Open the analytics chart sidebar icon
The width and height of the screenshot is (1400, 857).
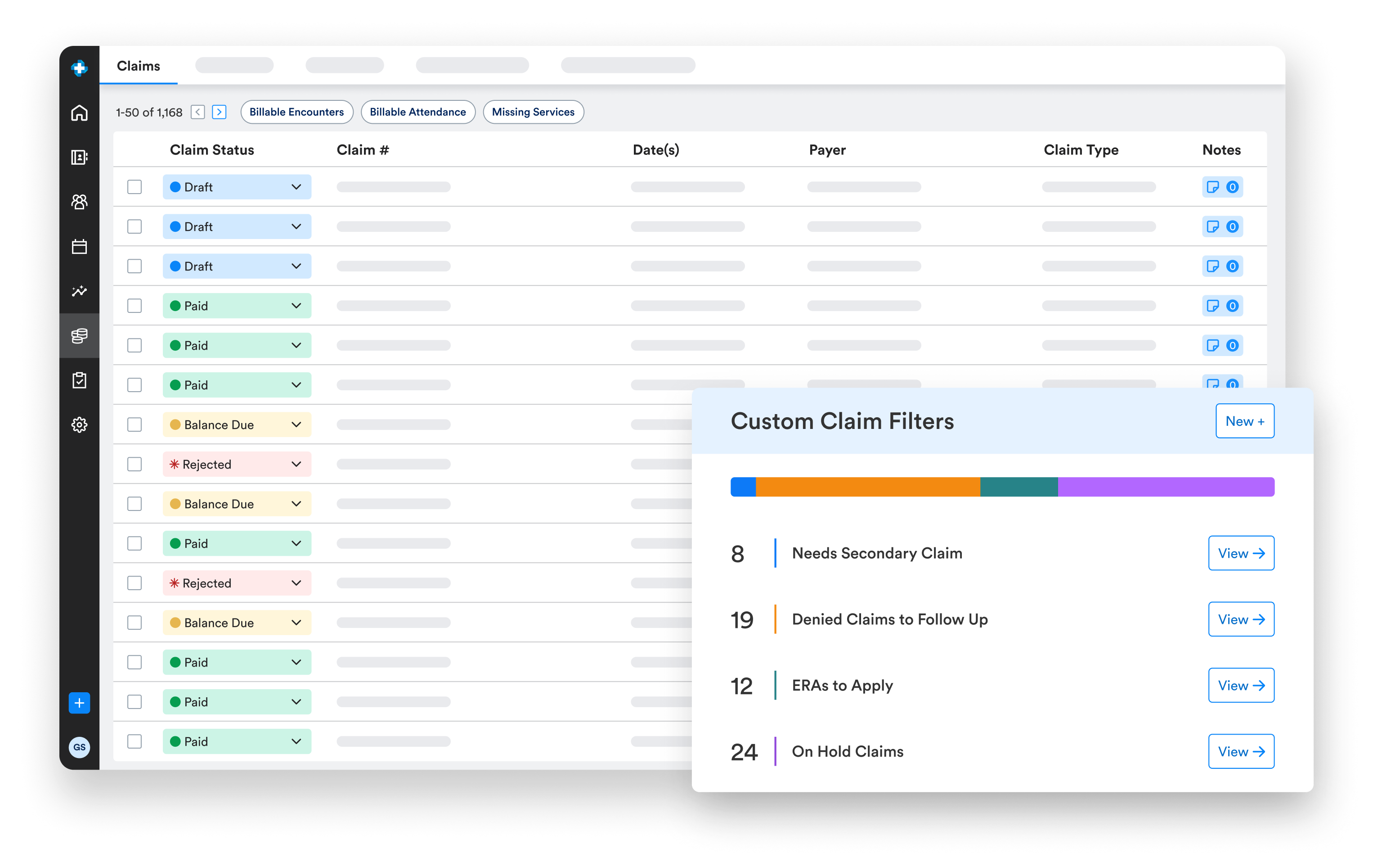click(79, 291)
